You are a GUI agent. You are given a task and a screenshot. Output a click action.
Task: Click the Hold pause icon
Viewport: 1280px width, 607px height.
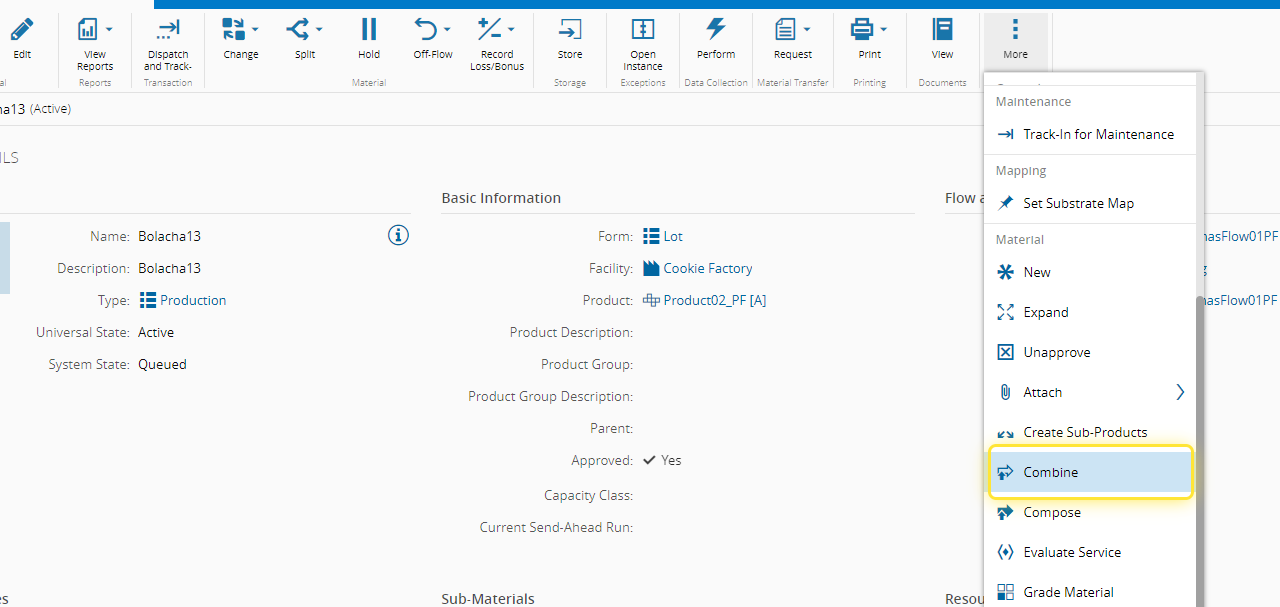[369, 30]
